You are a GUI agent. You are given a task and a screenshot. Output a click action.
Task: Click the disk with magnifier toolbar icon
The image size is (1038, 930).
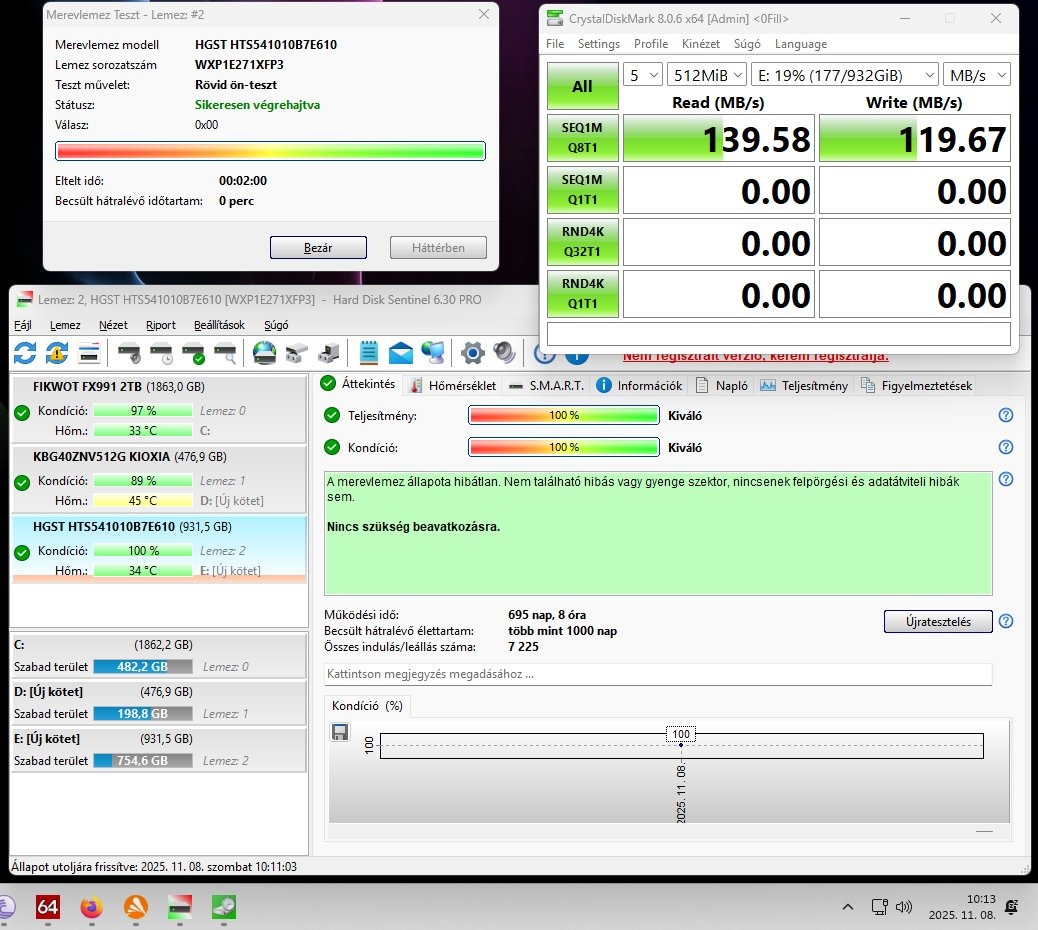(x=226, y=352)
